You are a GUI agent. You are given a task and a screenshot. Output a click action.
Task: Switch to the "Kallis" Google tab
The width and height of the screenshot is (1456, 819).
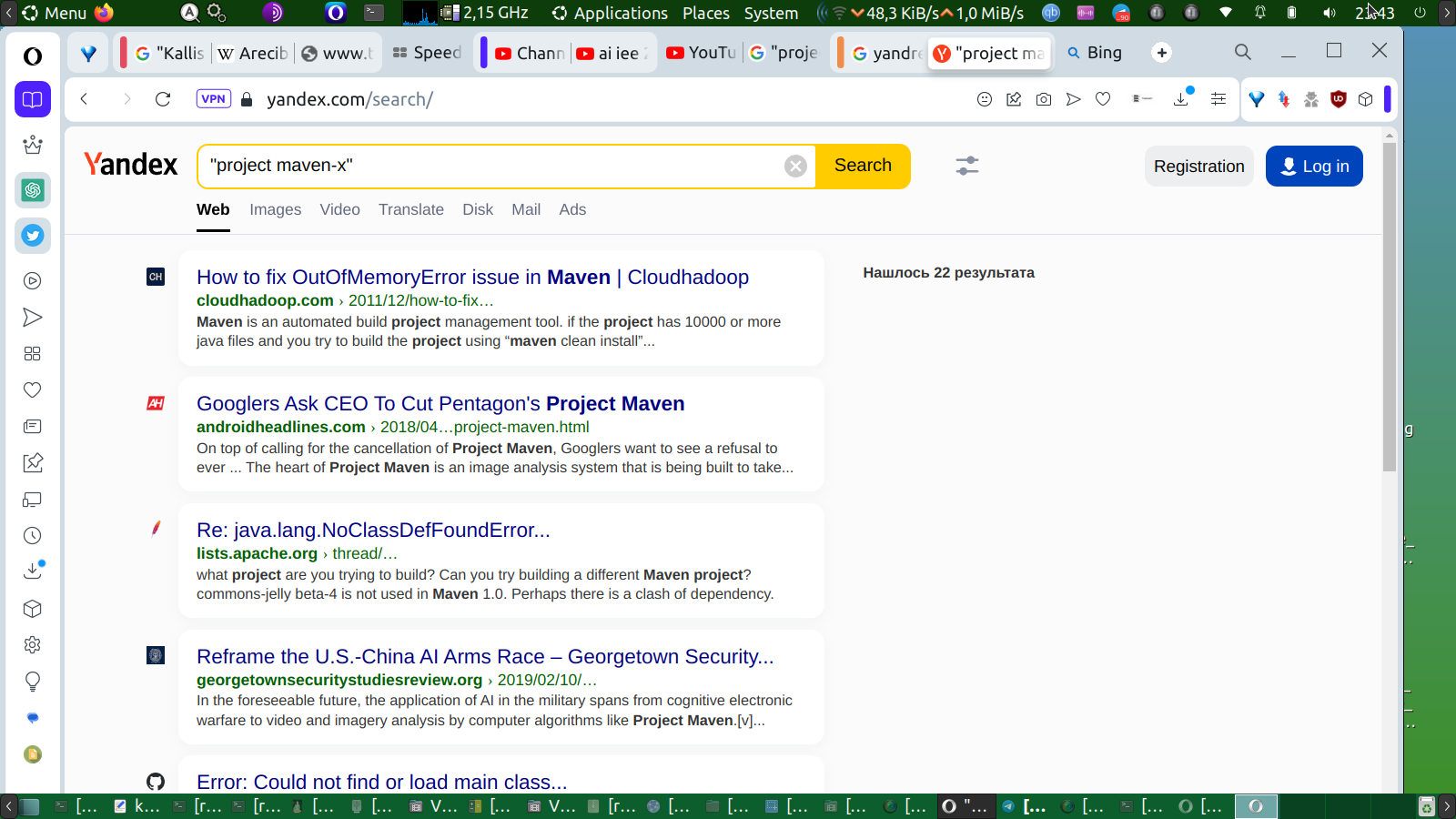coord(170,53)
